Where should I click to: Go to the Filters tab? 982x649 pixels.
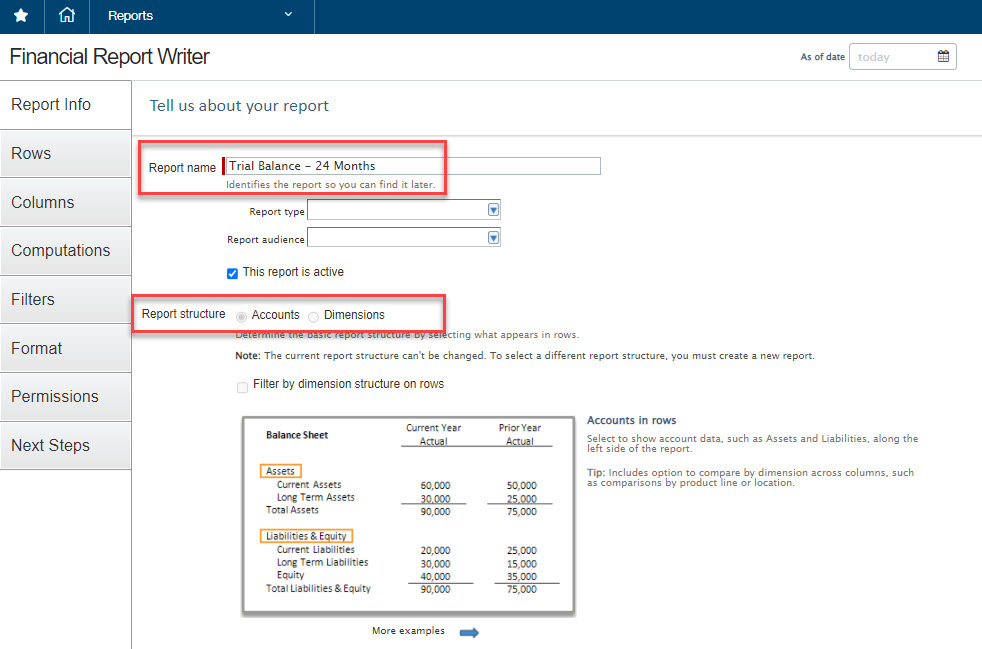coord(65,300)
